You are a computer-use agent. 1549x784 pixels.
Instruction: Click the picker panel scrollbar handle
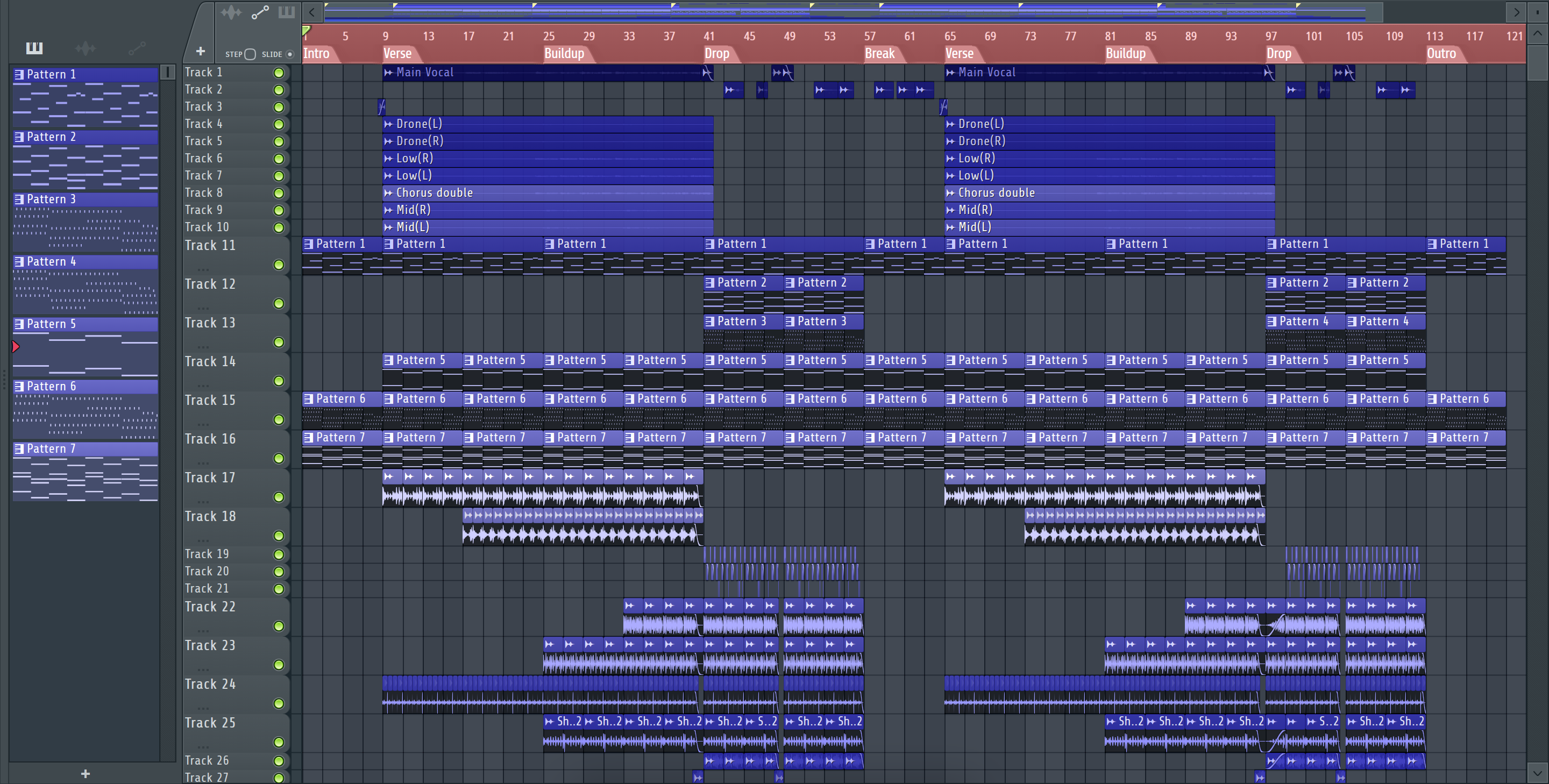point(168,72)
